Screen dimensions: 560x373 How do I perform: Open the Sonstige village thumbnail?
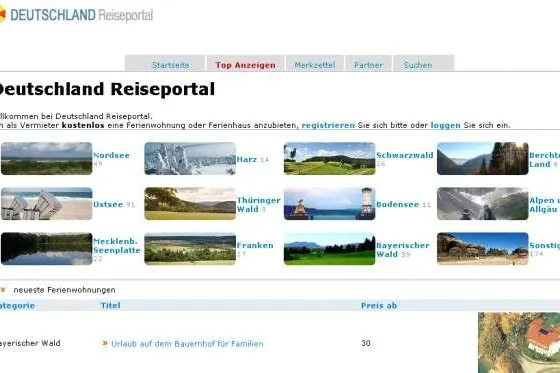click(482, 249)
